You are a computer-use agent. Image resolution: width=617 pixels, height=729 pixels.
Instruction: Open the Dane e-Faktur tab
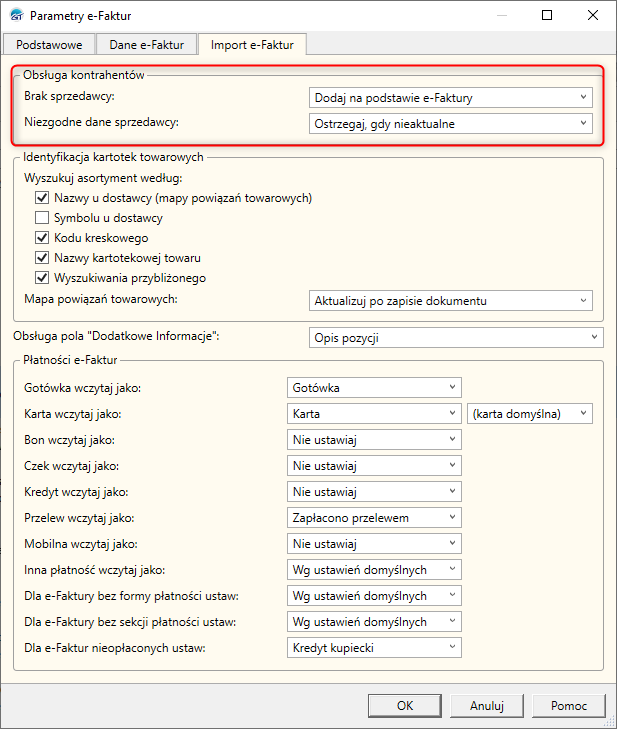[147, 44]
